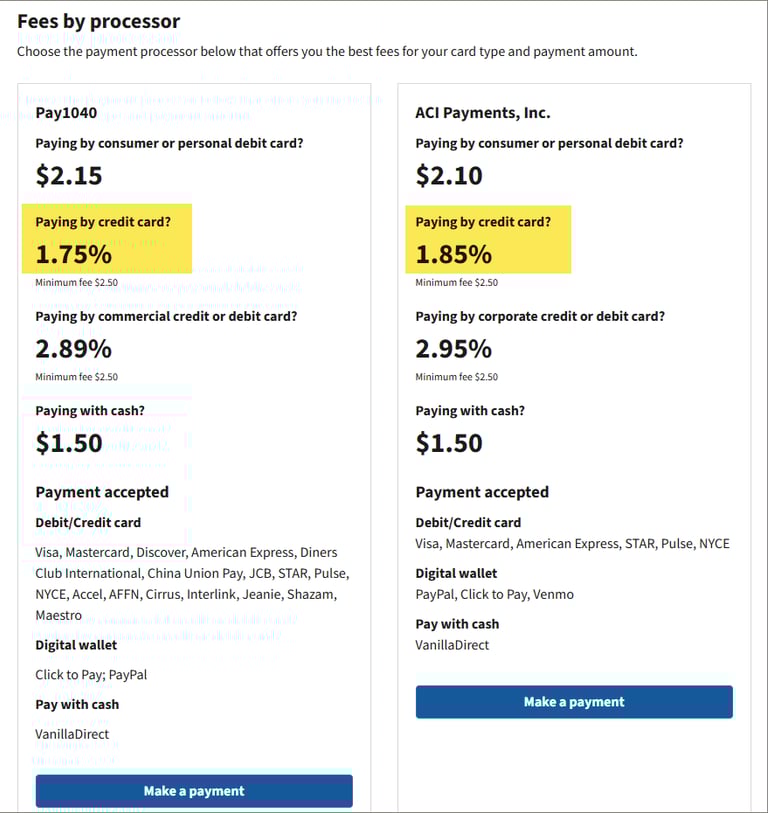This screenshot has width=768, height=813.
Task: Click the Fees by processor heading
Action: pyautogui.click(x=99, y=21)
